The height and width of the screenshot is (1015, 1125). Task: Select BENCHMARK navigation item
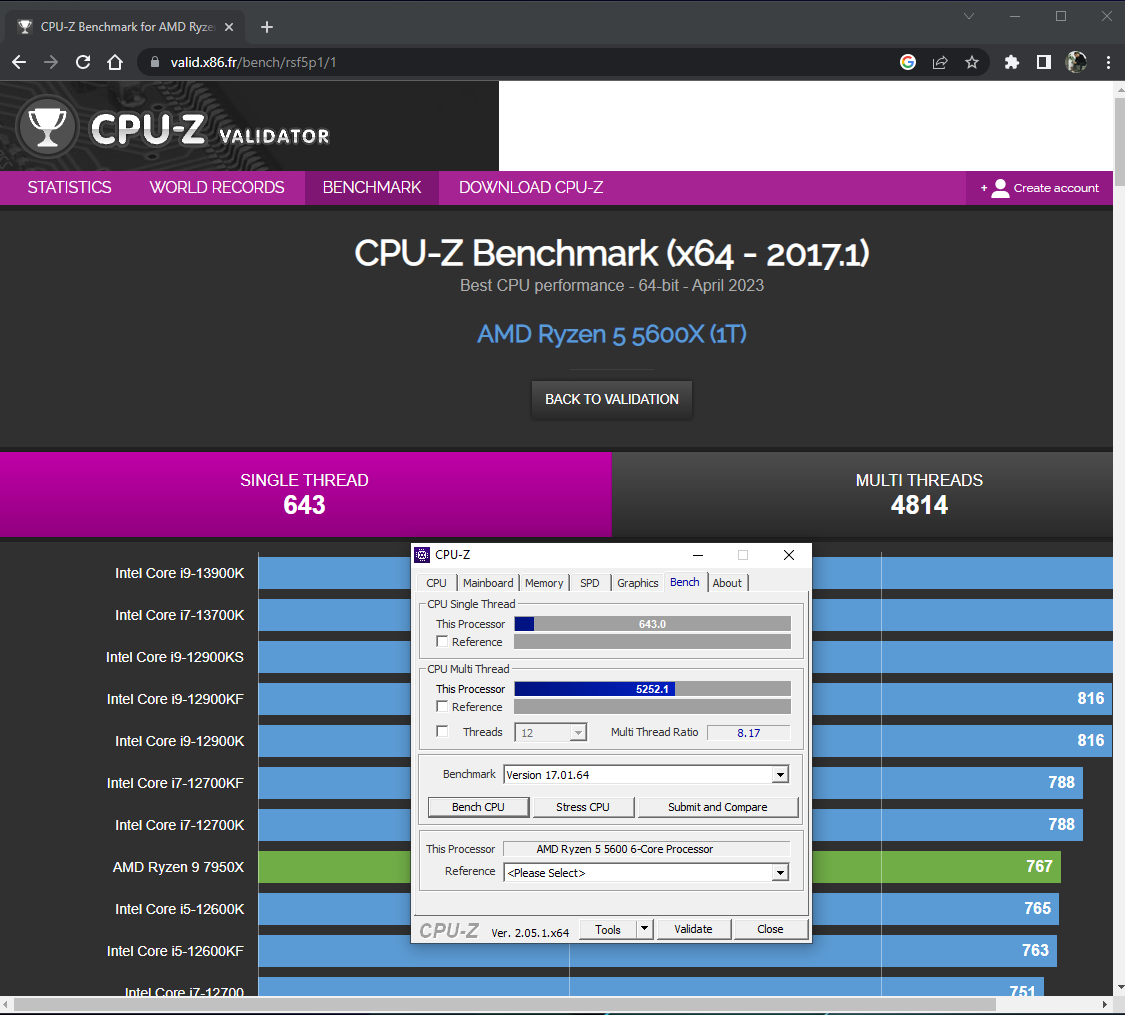(x=372, y=188)
